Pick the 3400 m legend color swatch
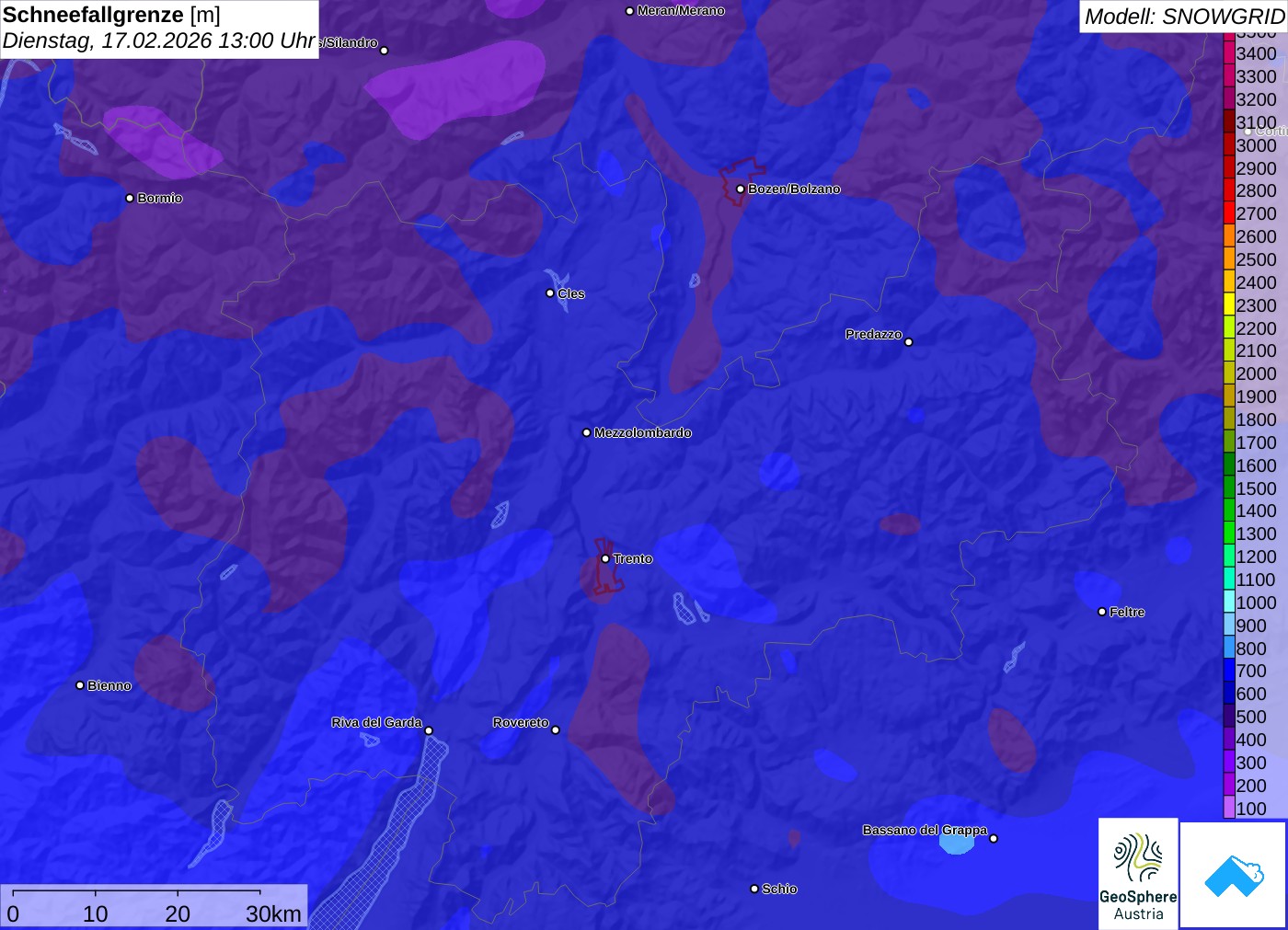Image resolution: width=1288 pixels, height=930 pixels. 1229,53
